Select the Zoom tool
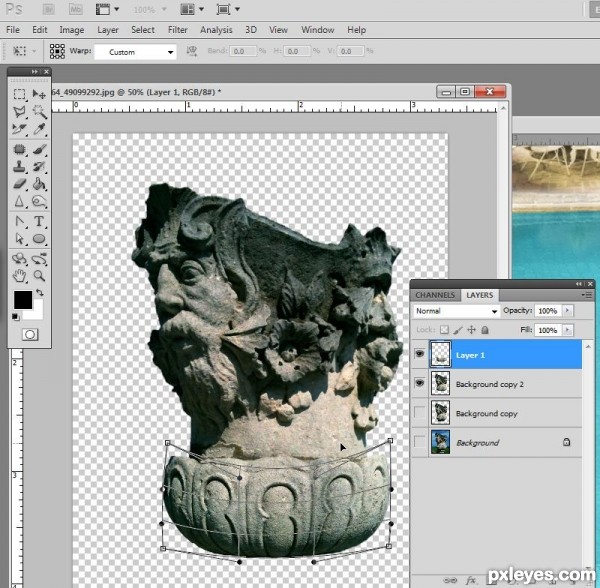Image resolution: width=600 pixels, height=588 pixels. coord(39,275)
